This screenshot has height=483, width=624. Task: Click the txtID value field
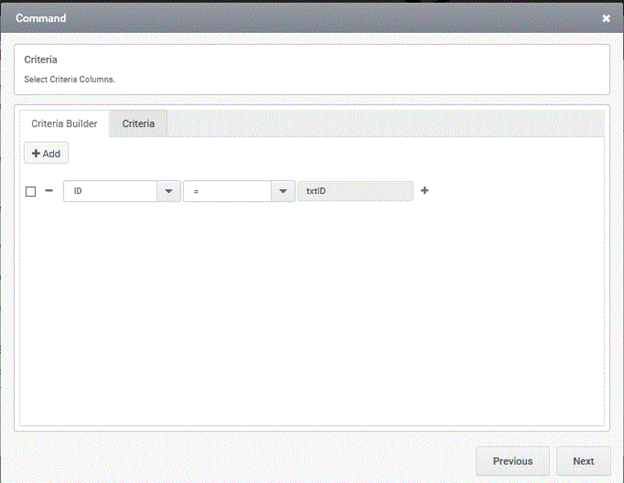click(x=354, y=191)
